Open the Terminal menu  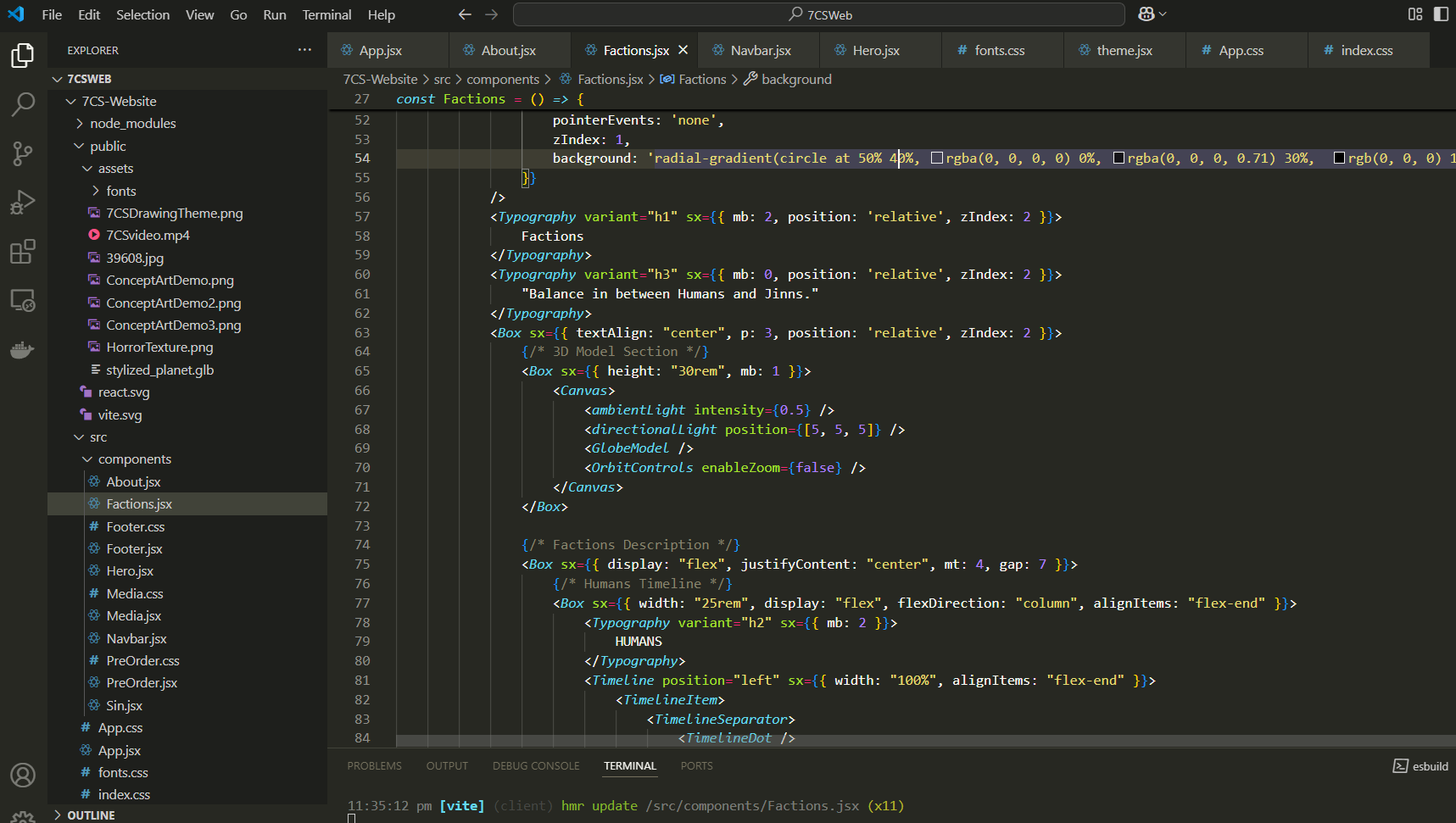click(x=326, y=14)
